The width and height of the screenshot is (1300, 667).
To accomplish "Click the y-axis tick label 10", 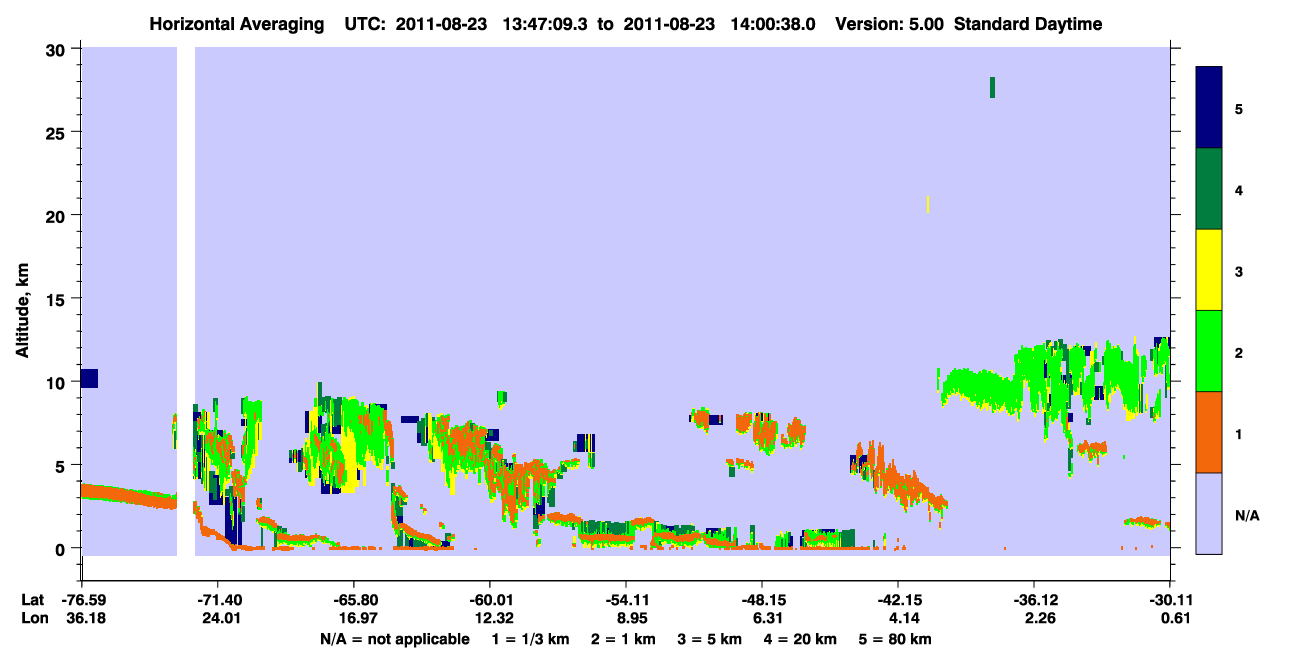I will [x=58, y=382].
